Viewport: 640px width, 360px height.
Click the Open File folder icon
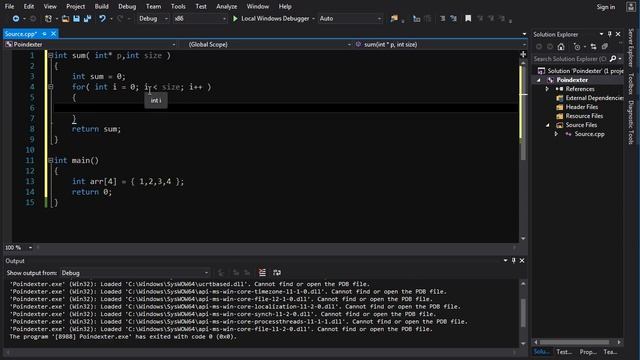65,19
